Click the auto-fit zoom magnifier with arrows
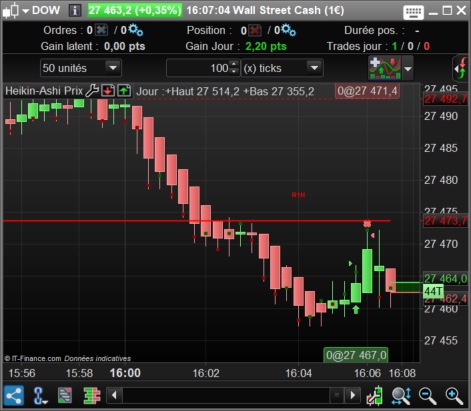Viewport: 471px width, 411px height. point(401,396)
